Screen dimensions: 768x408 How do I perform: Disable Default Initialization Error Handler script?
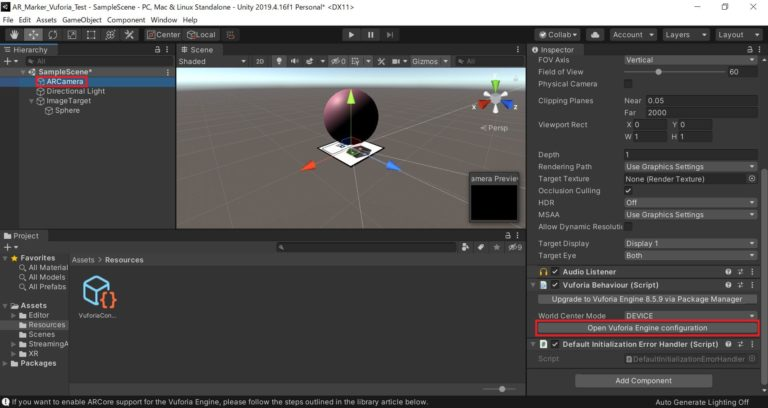pos(555,344)
